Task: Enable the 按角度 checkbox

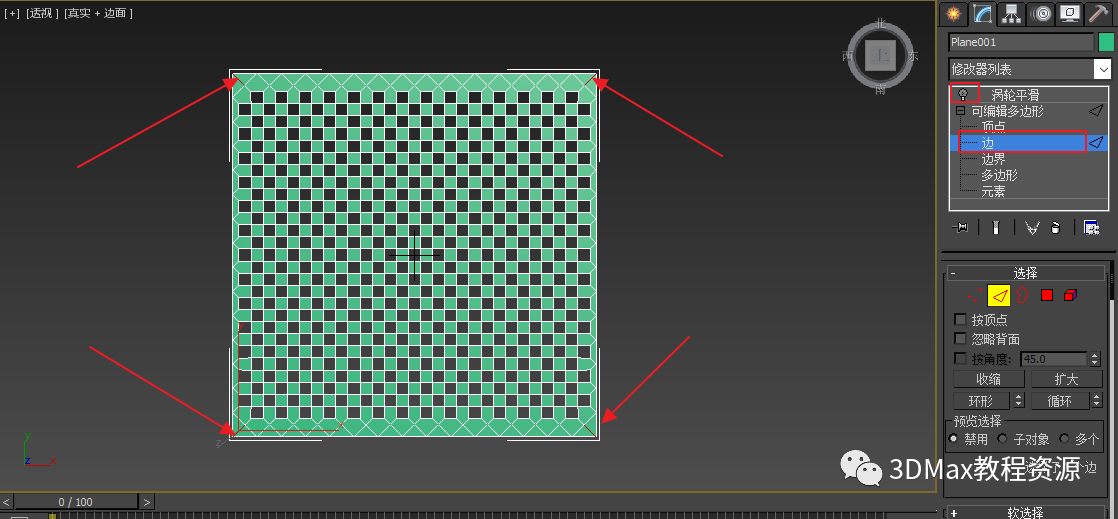Action: [x=960, y=359]
